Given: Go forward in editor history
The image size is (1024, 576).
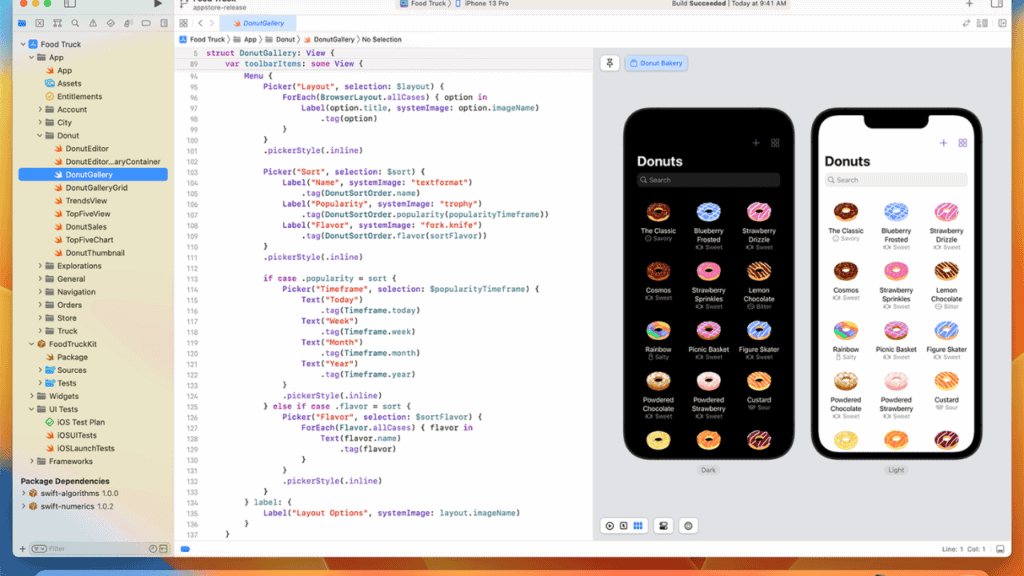Looking at the screenshot, I should coord(212,24).
